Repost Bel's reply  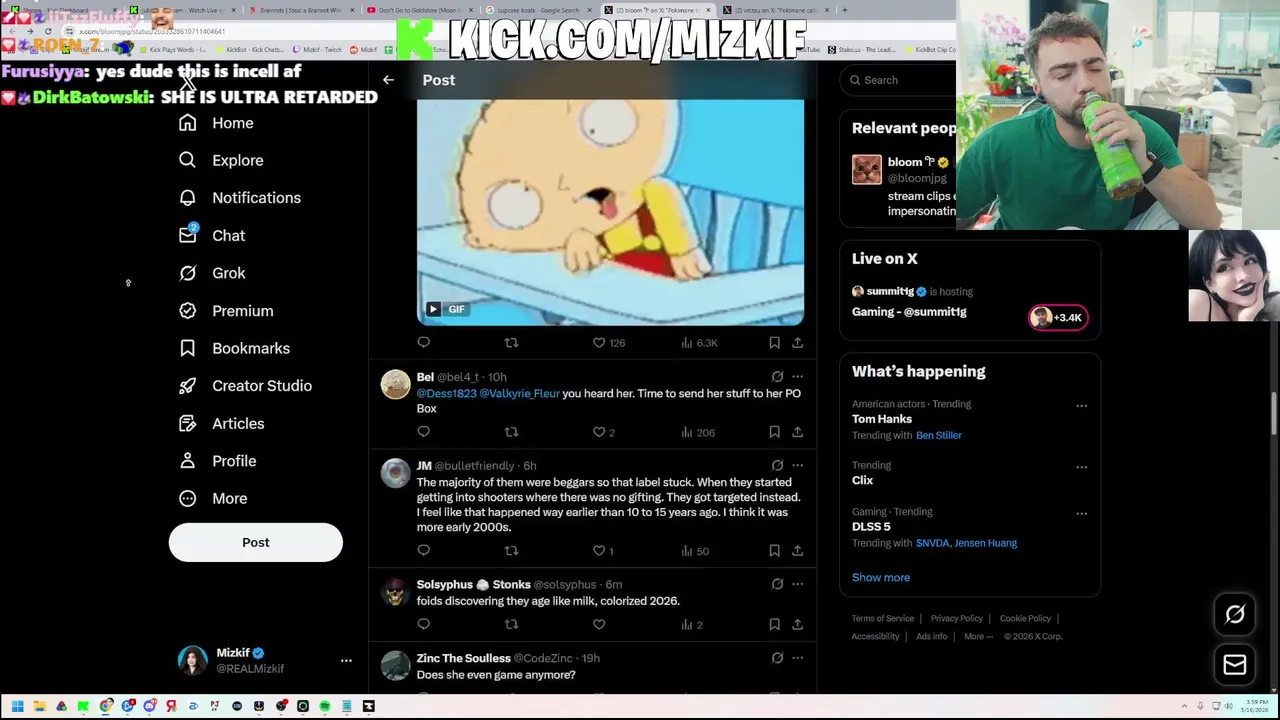point(511,432)
